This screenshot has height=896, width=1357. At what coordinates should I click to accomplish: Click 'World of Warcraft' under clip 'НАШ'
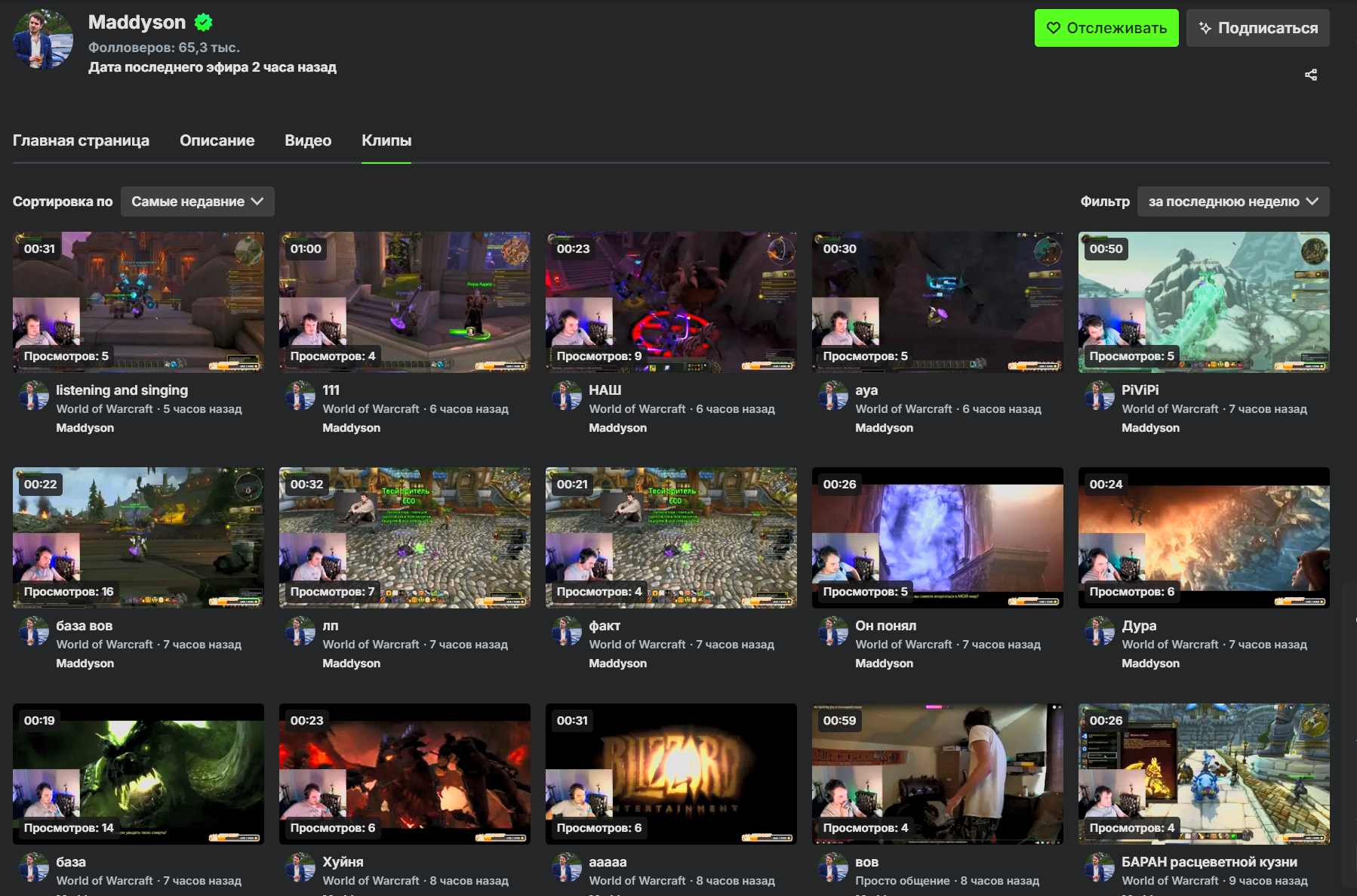[x=637, y=409]
